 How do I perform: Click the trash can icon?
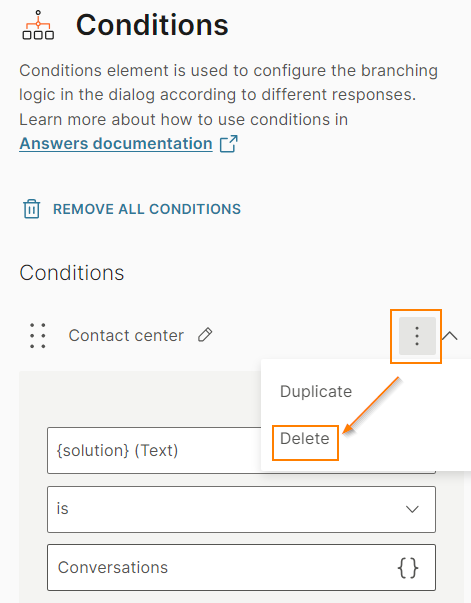pos(32,209)
